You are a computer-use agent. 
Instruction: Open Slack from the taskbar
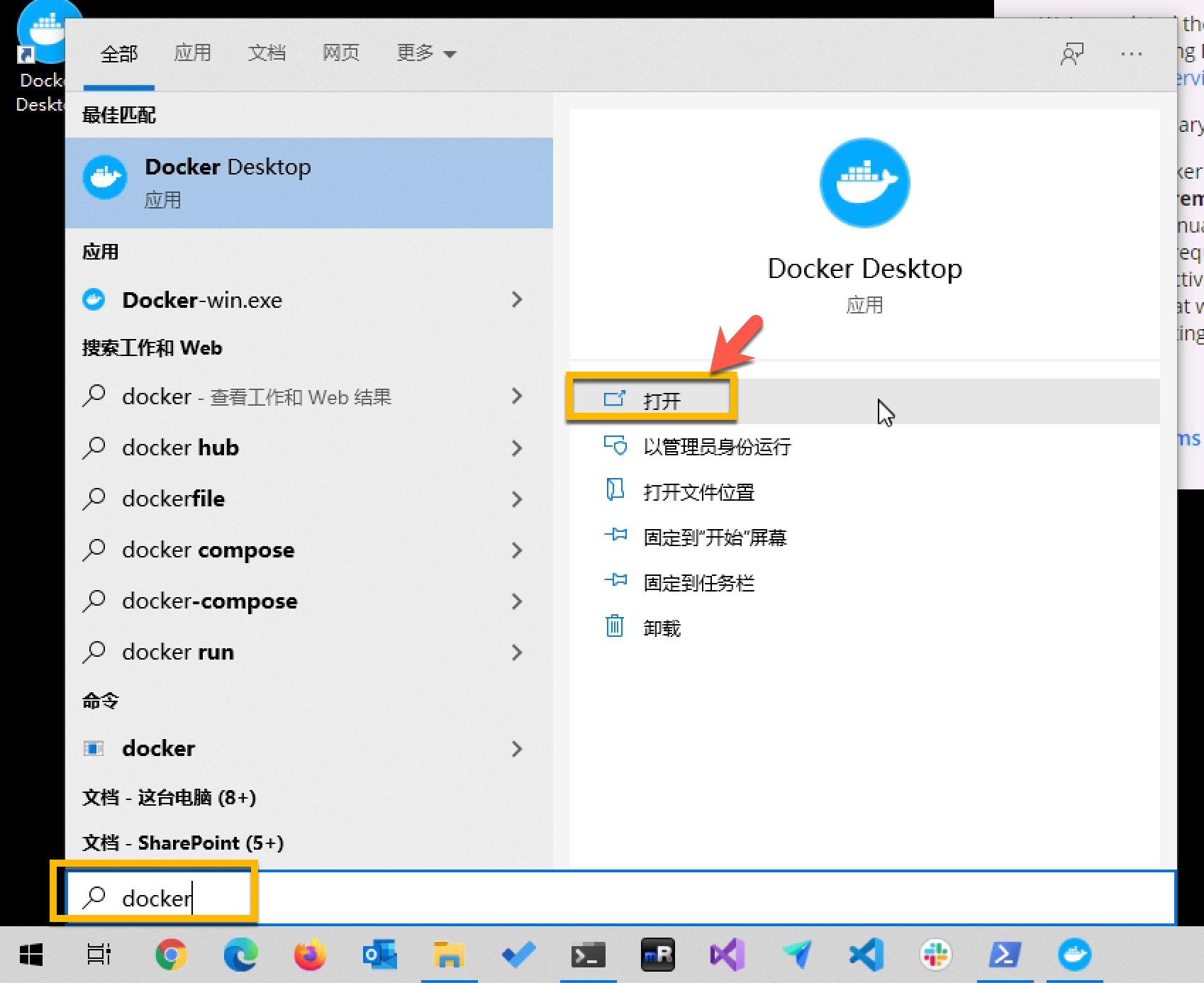click(935, 955)
